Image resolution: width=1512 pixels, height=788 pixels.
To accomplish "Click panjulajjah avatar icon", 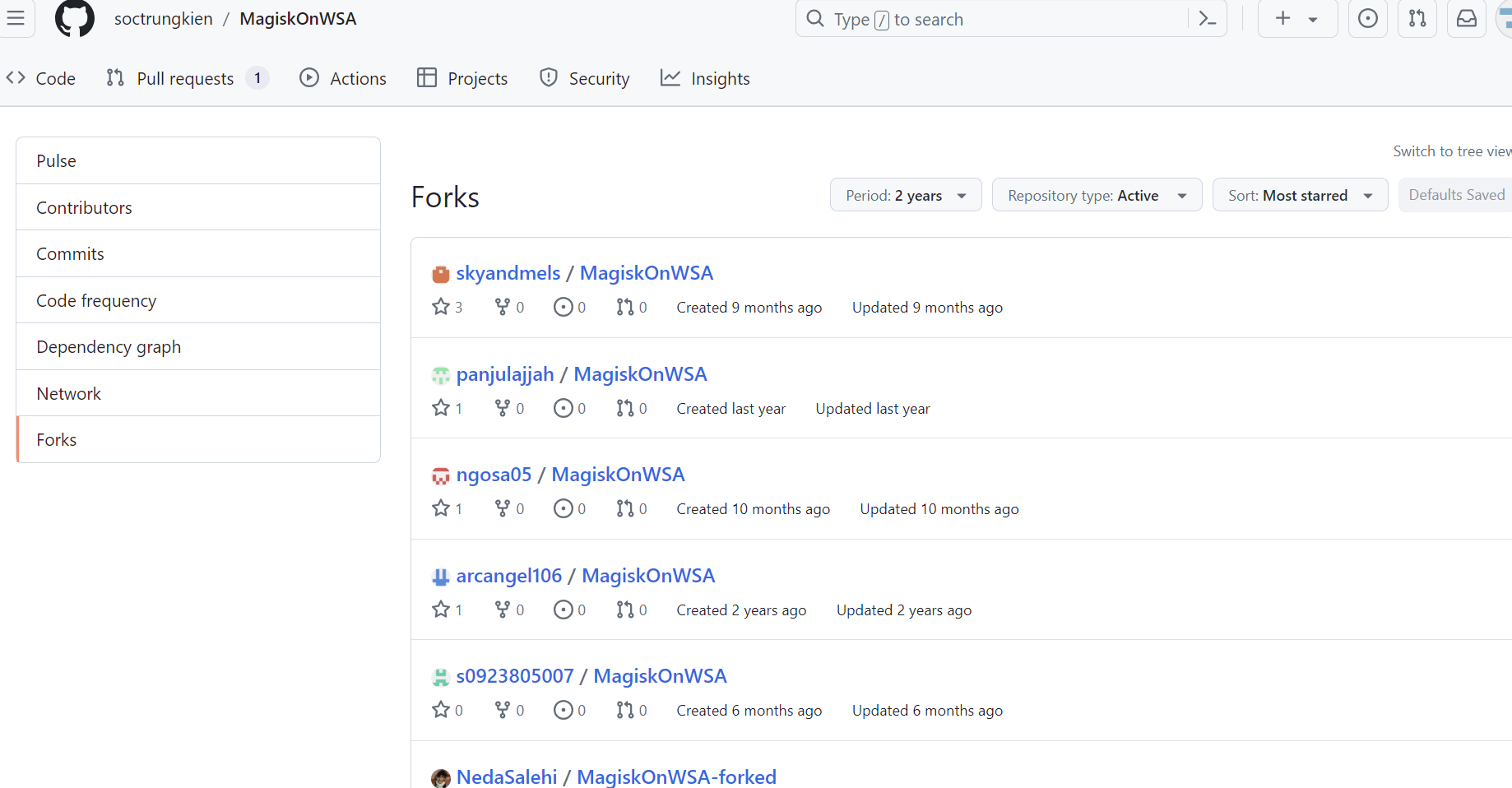I will pyautogui.click(x=441, y=375).
